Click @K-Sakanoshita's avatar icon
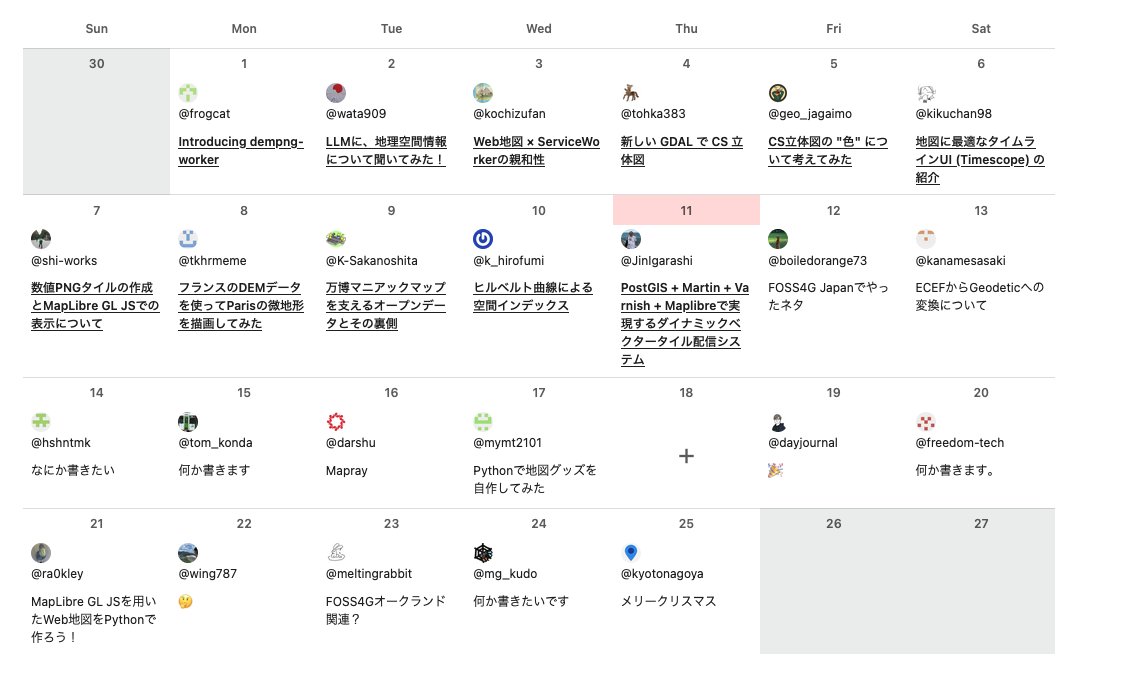This screenshot has width=1123, height=682. 335,239
